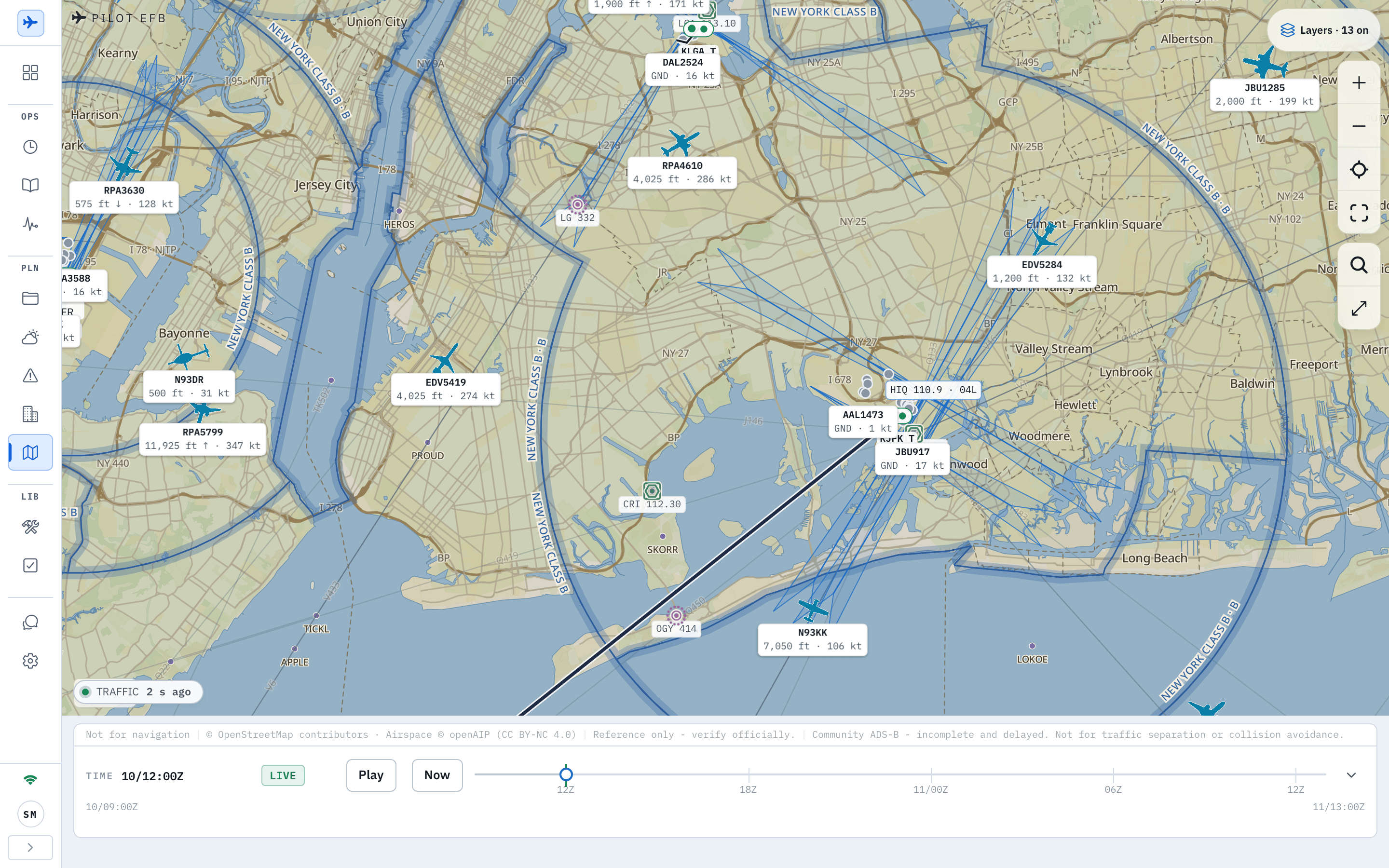Open the checklist checkbox icon

(x=30, y=566)
